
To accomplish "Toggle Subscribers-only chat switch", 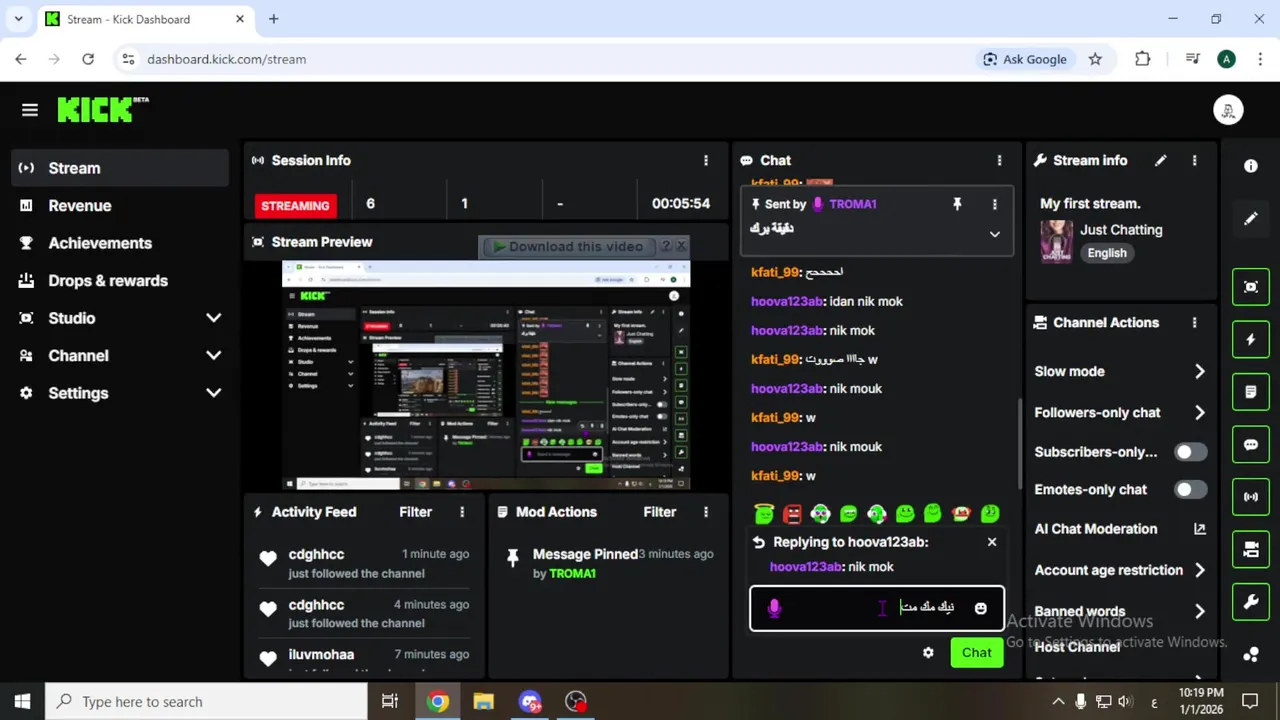I will [x=1190, y=452].
